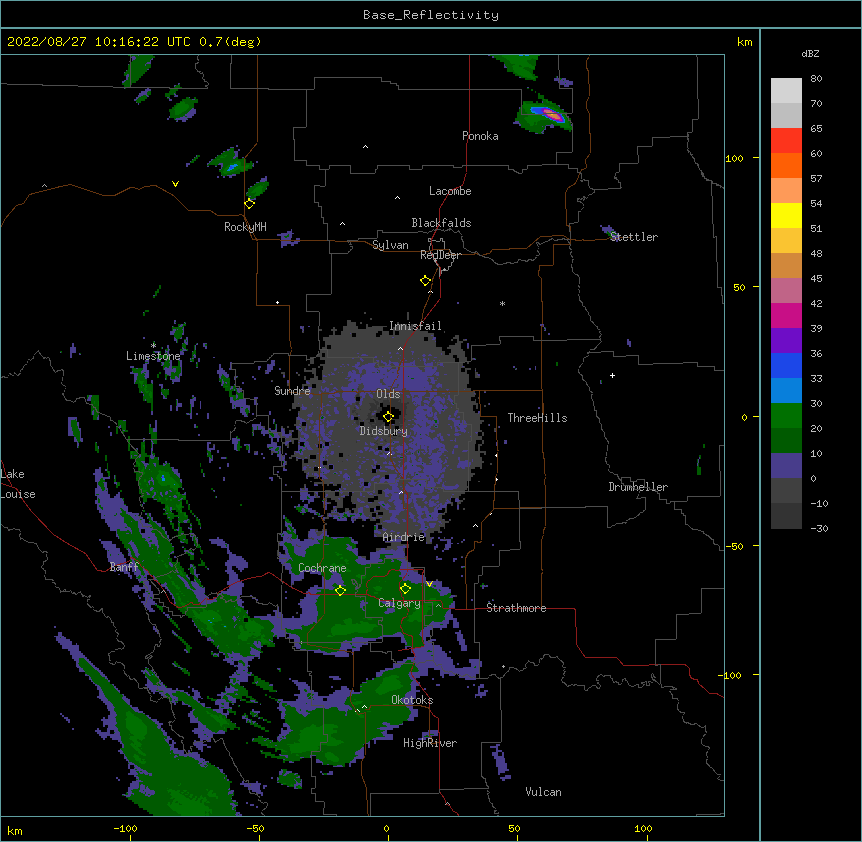Viewport: 862px width, 842px height.
Task: Click the HighRiver city label
Action: 430,743
